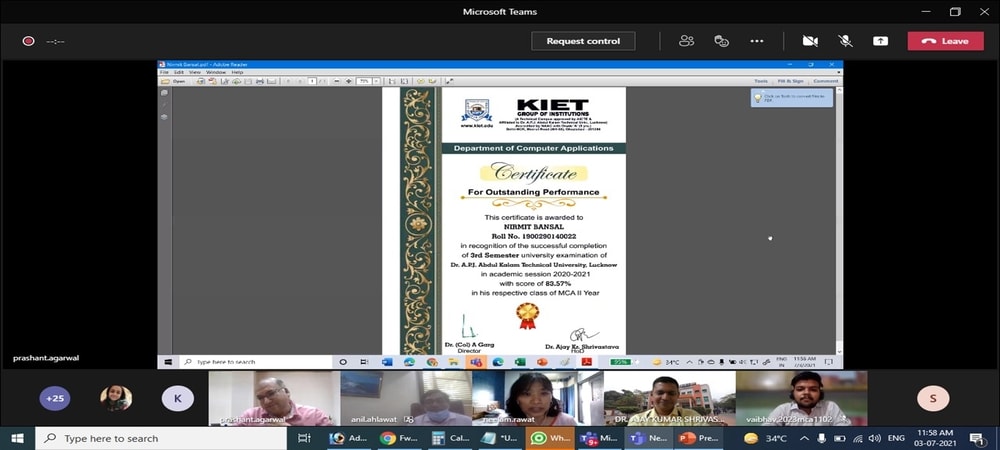1000x450 pixels.
Task: Click the Windows search box
Action: [x=160, y=438]
